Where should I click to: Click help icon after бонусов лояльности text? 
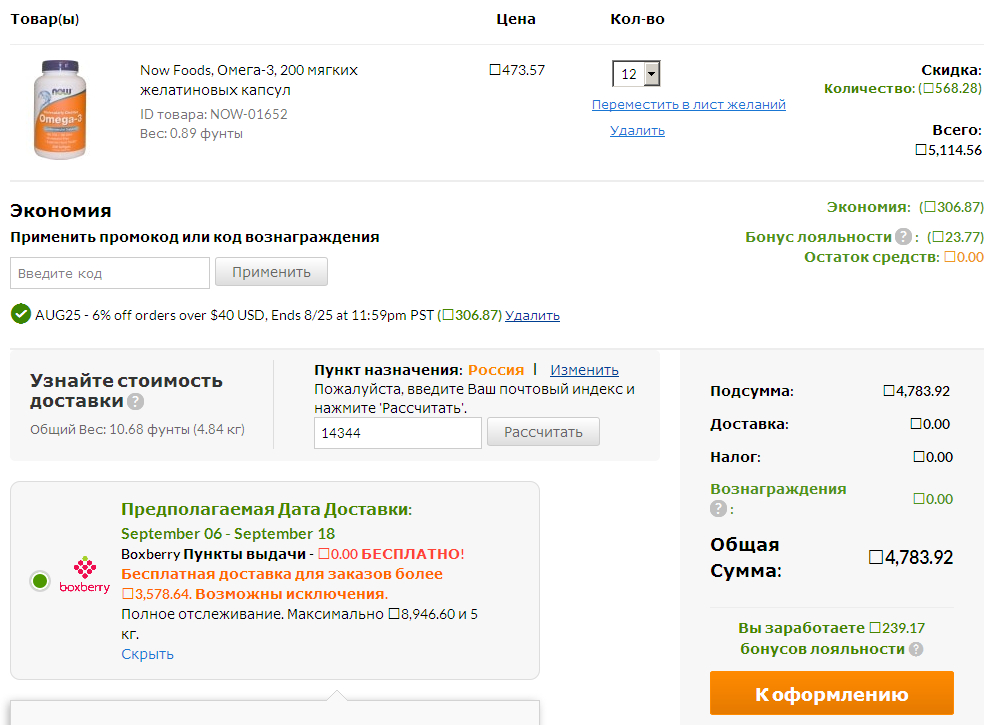click(916, 649)
